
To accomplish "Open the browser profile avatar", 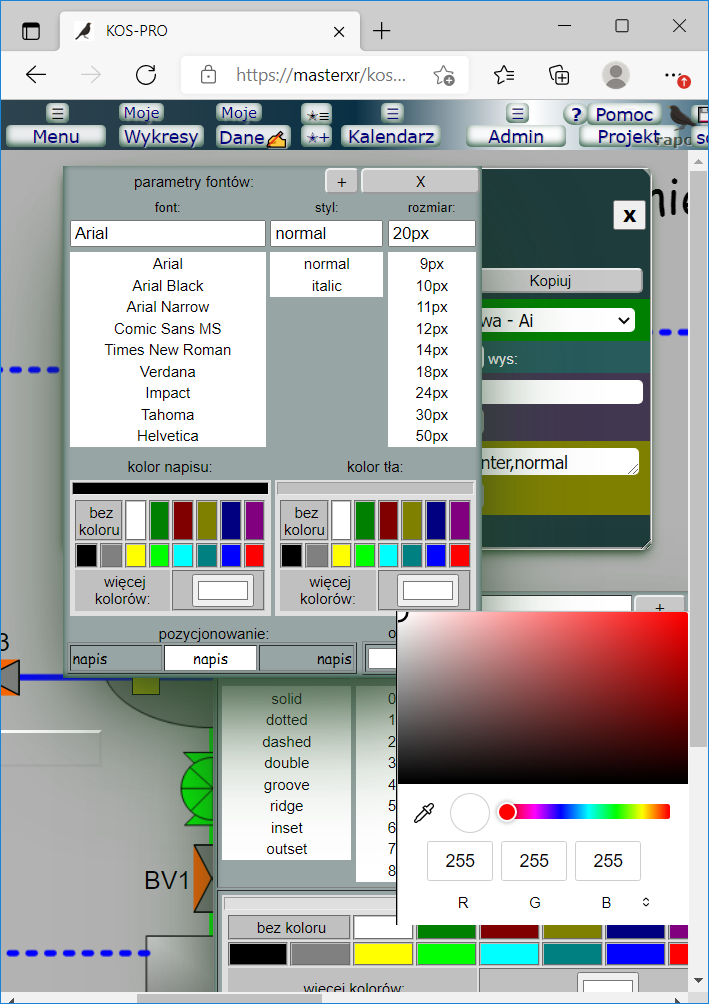I will pos(616,75).
